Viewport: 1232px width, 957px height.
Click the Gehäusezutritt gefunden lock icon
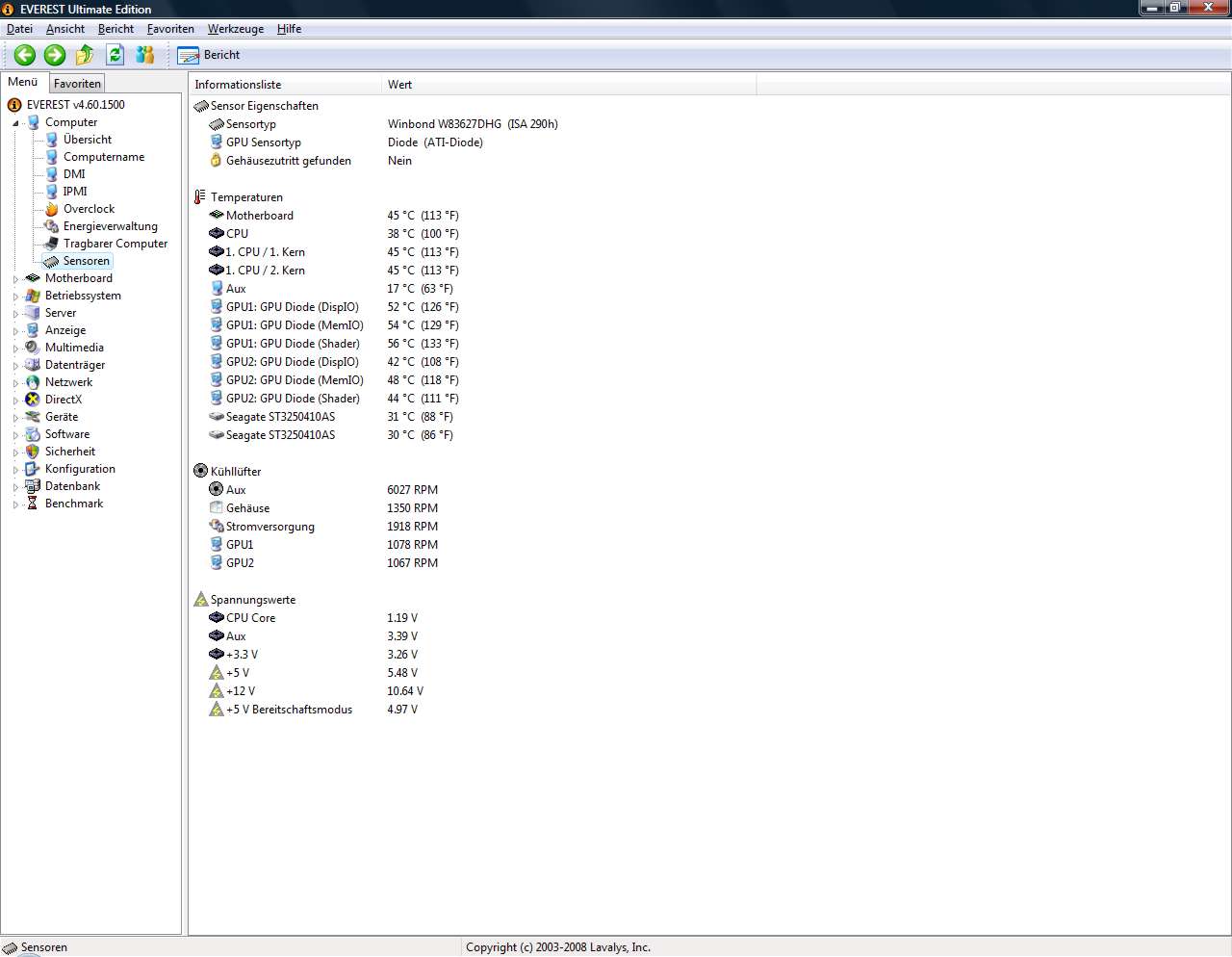click(217, 161)
